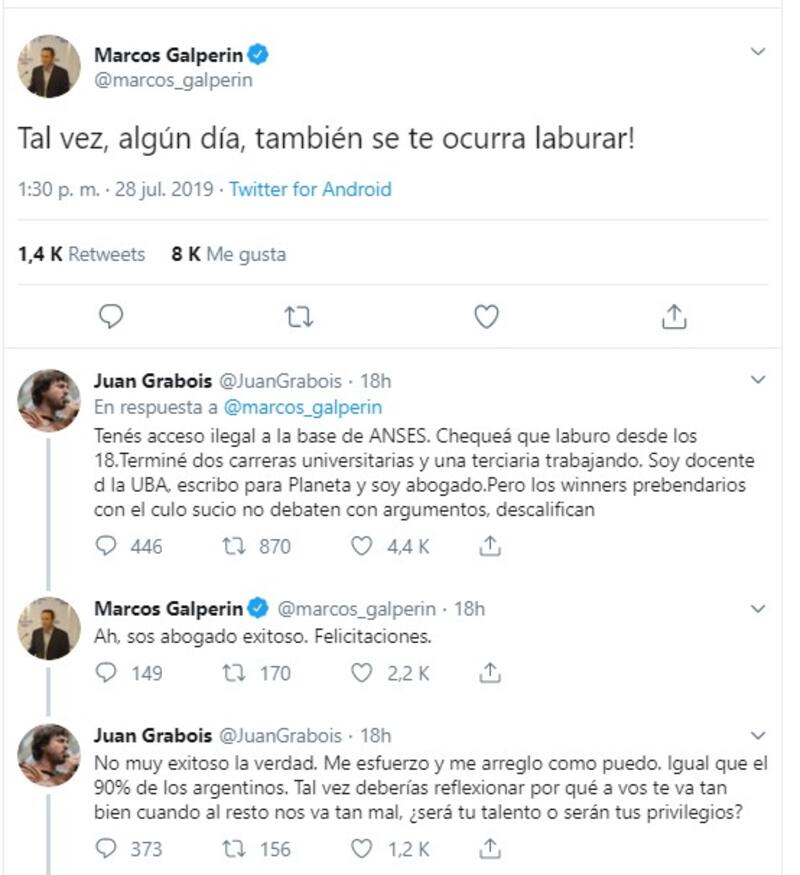Share the main tweet via upload icon
The width and height of the screenshot is (800, 875).
[674, 317]
